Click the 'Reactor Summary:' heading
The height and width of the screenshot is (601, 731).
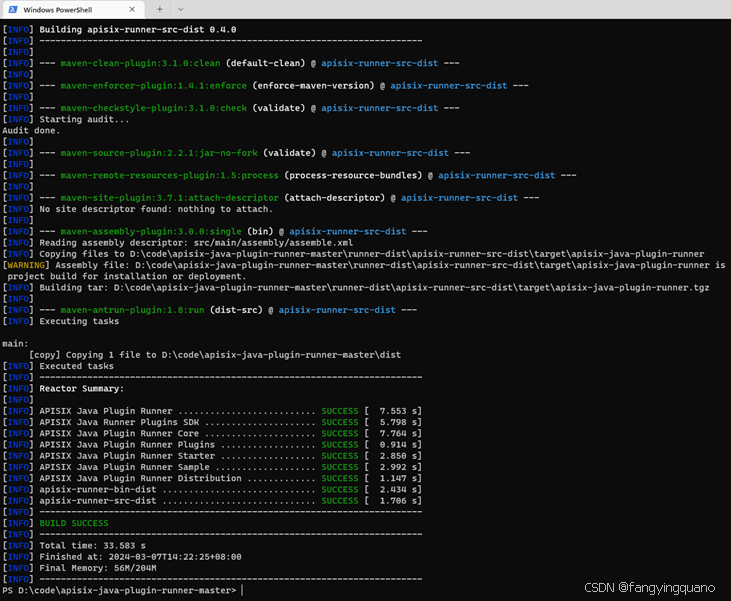click(82, 388)
